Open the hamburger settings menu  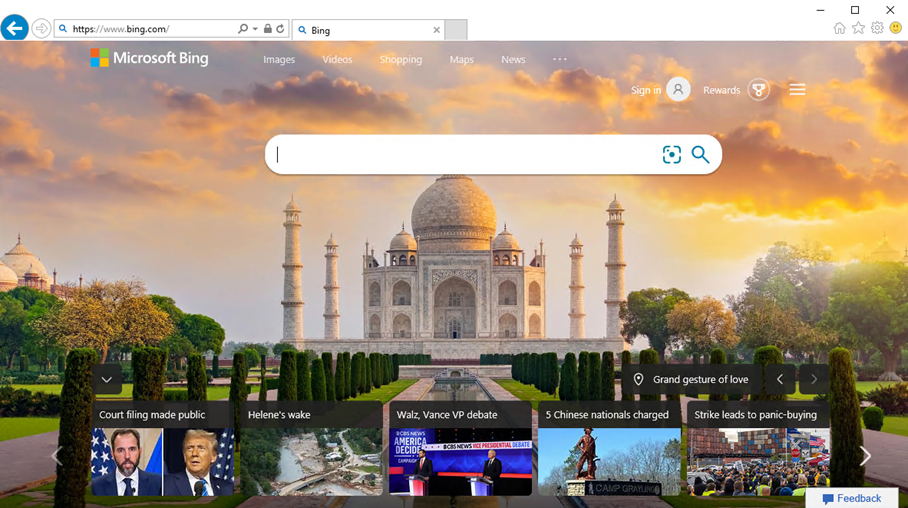click(797, 89)
